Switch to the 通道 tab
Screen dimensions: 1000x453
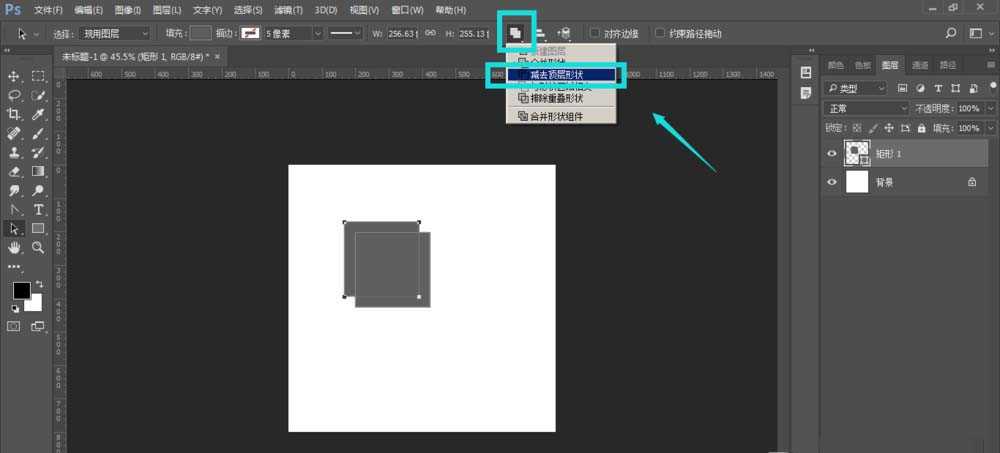click(920, 65)
